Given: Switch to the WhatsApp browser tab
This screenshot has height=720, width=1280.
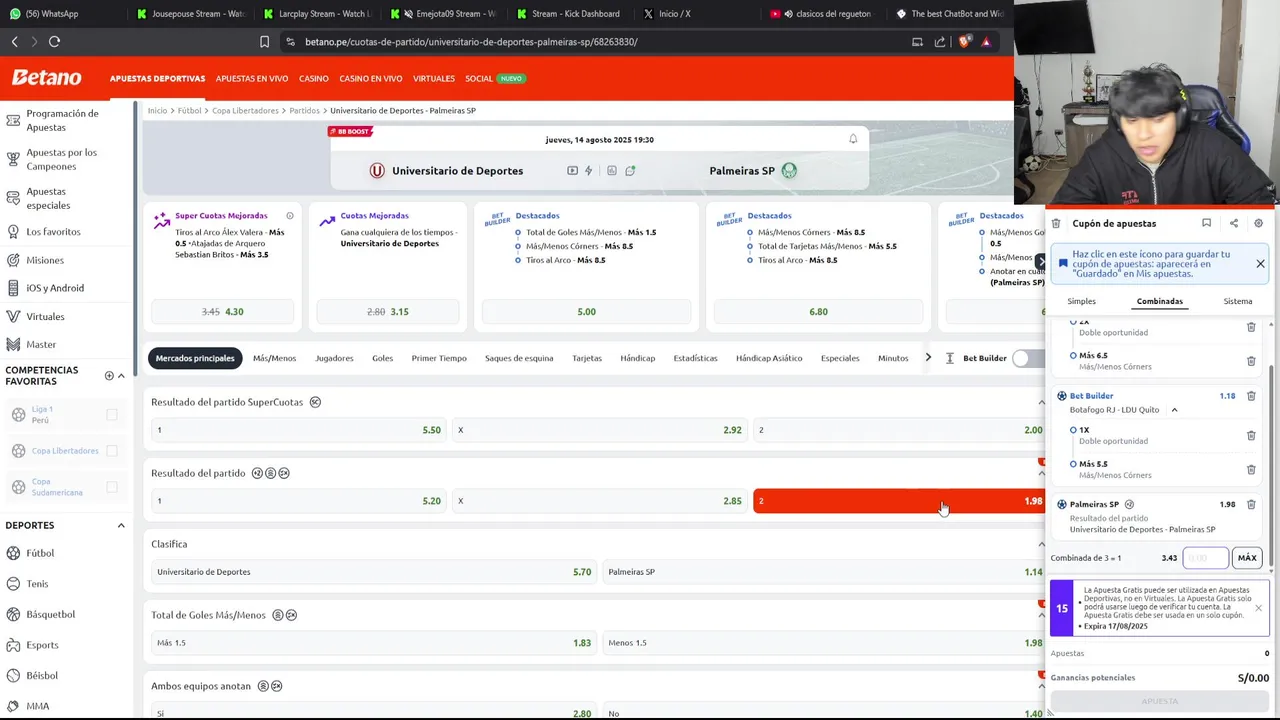Looking at the screenshot, I should pyautogui.click(x=51, y=14).
